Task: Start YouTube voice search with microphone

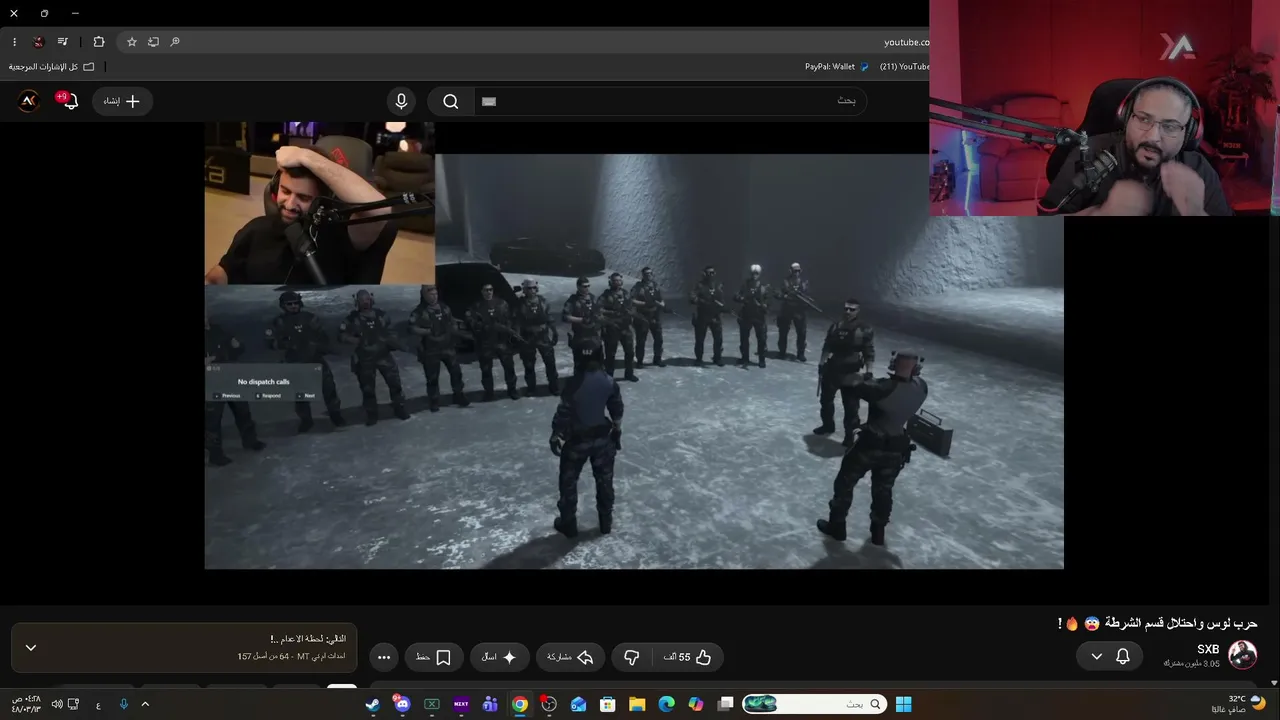Action: (x=401, y=101)
